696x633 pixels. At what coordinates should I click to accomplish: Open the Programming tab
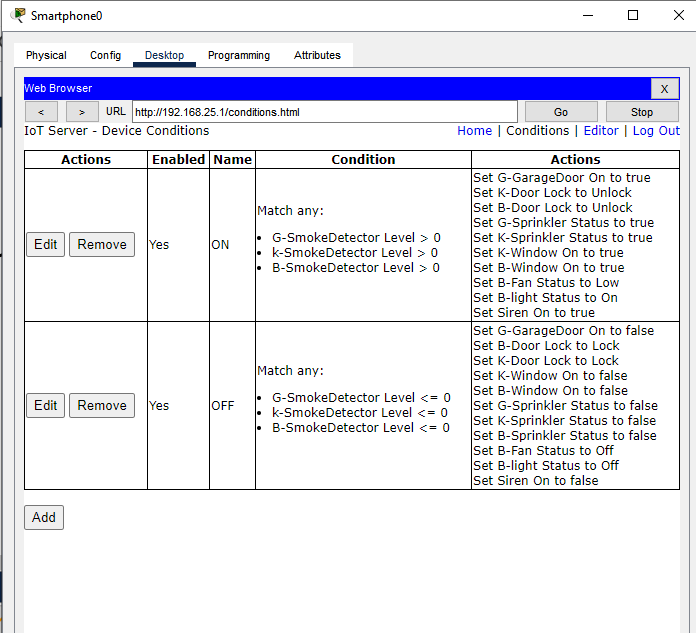pyautogui.click(x=239, y=55)
